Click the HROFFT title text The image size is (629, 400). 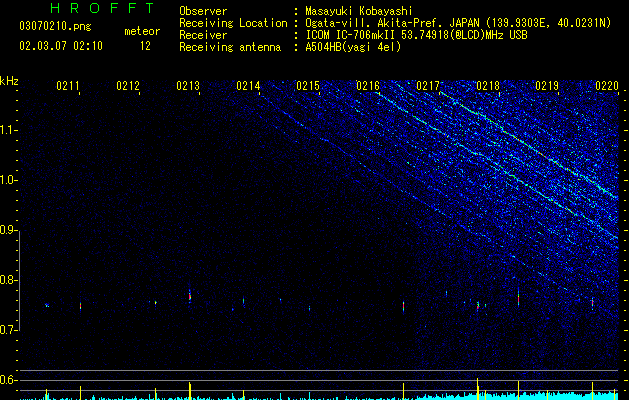[103, 8]
